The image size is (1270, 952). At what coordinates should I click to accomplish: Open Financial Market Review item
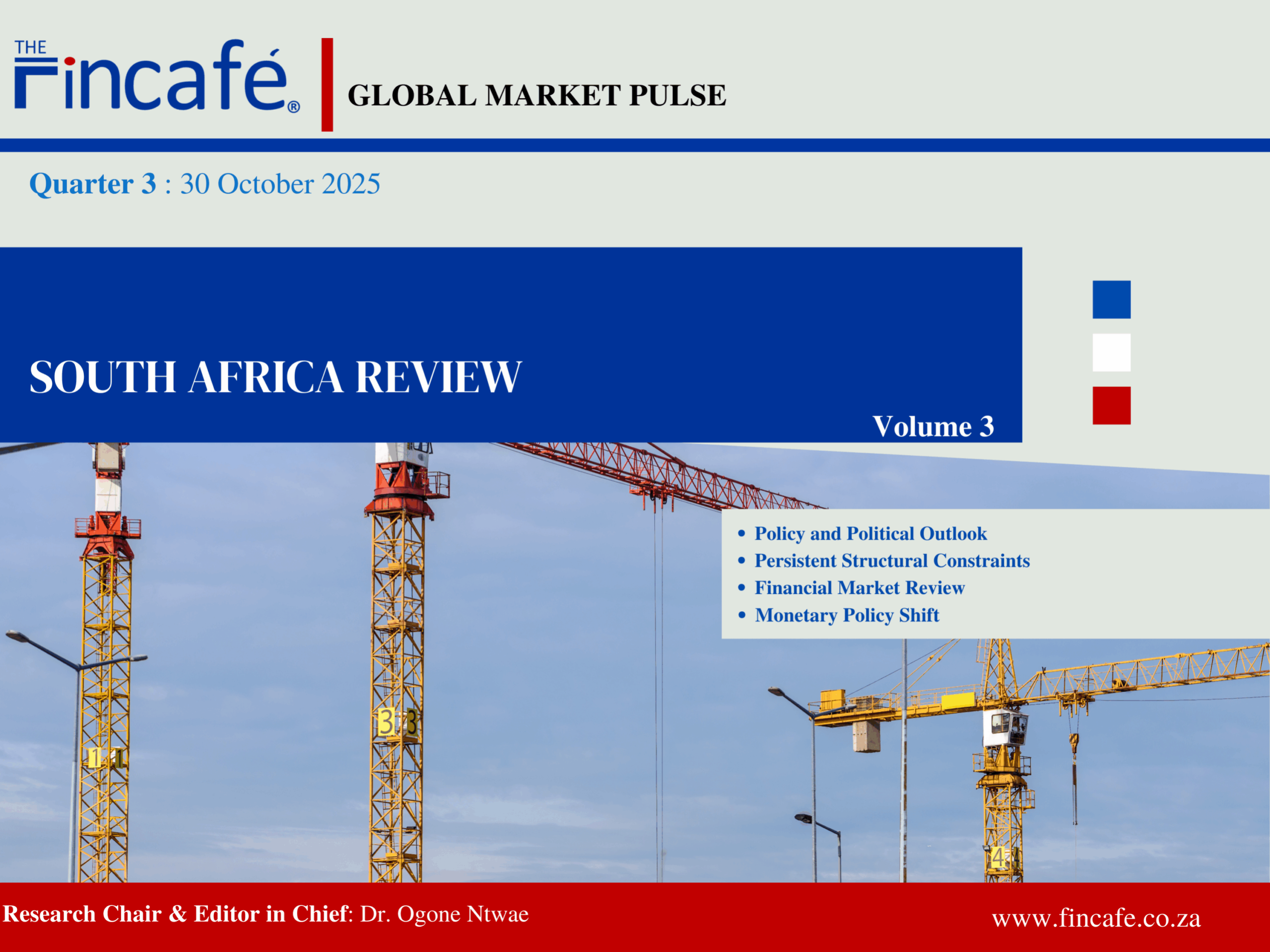tap(859, 587)
